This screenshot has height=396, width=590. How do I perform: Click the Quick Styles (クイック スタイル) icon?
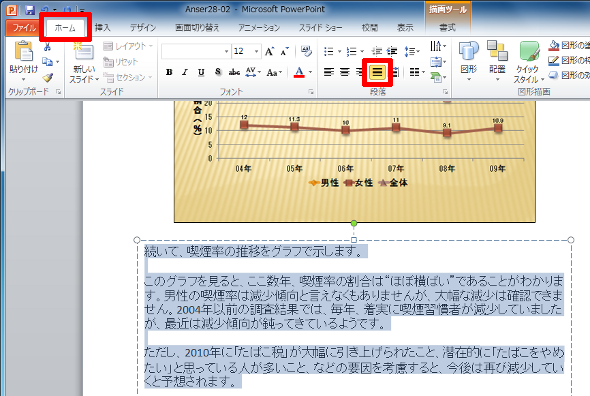point(529,52)
